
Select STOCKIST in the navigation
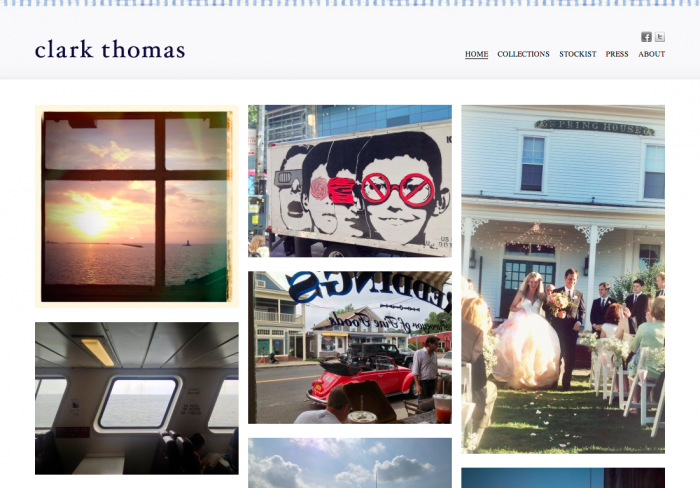(578, 54)
